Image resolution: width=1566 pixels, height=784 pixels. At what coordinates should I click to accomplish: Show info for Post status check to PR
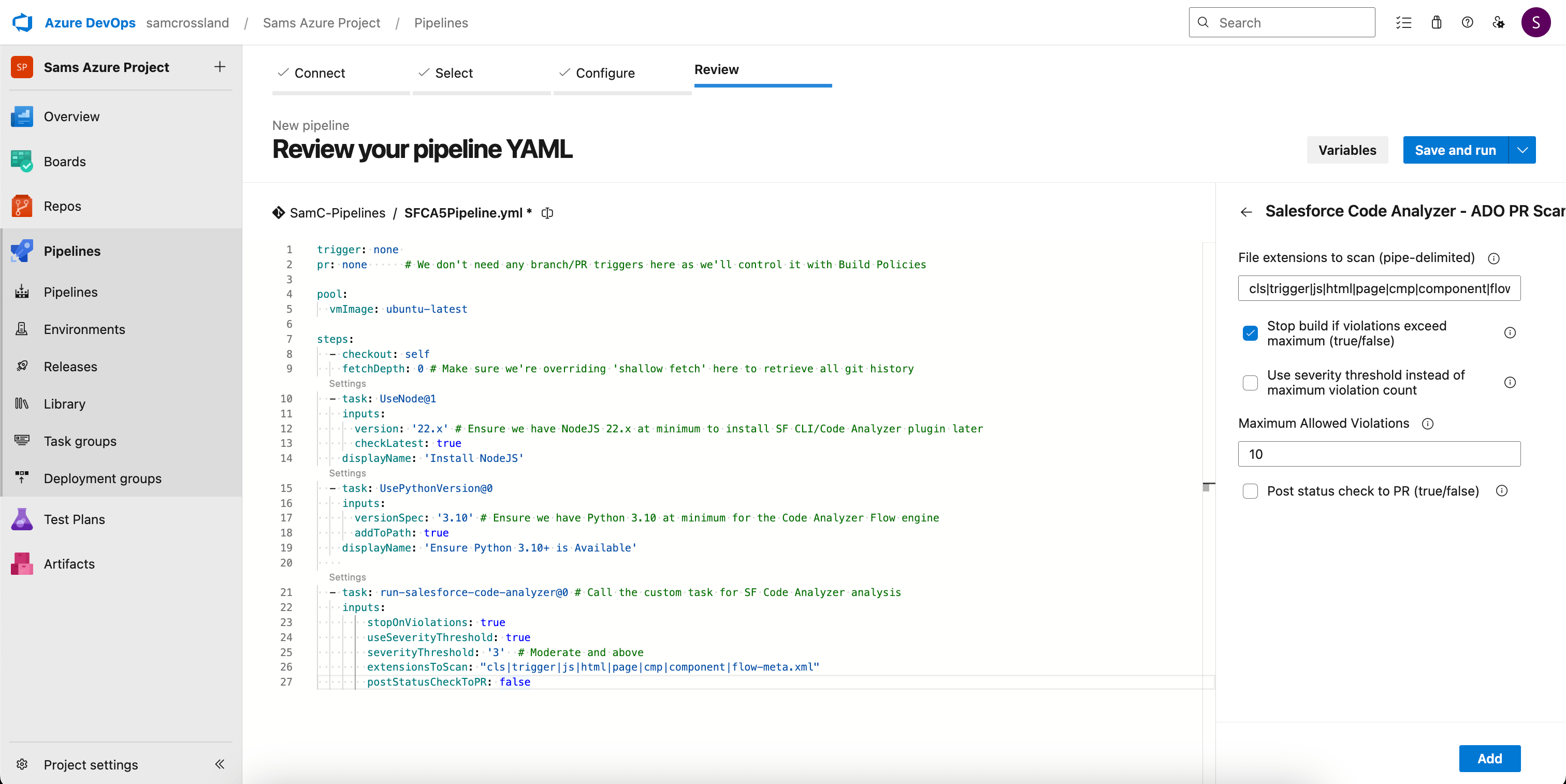[x=1502, y=491]
